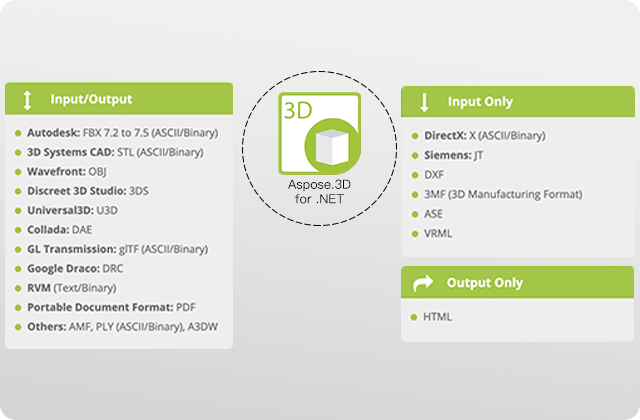Click the down arrow Input Only icon
640x420 pixels.
[423, 101]
